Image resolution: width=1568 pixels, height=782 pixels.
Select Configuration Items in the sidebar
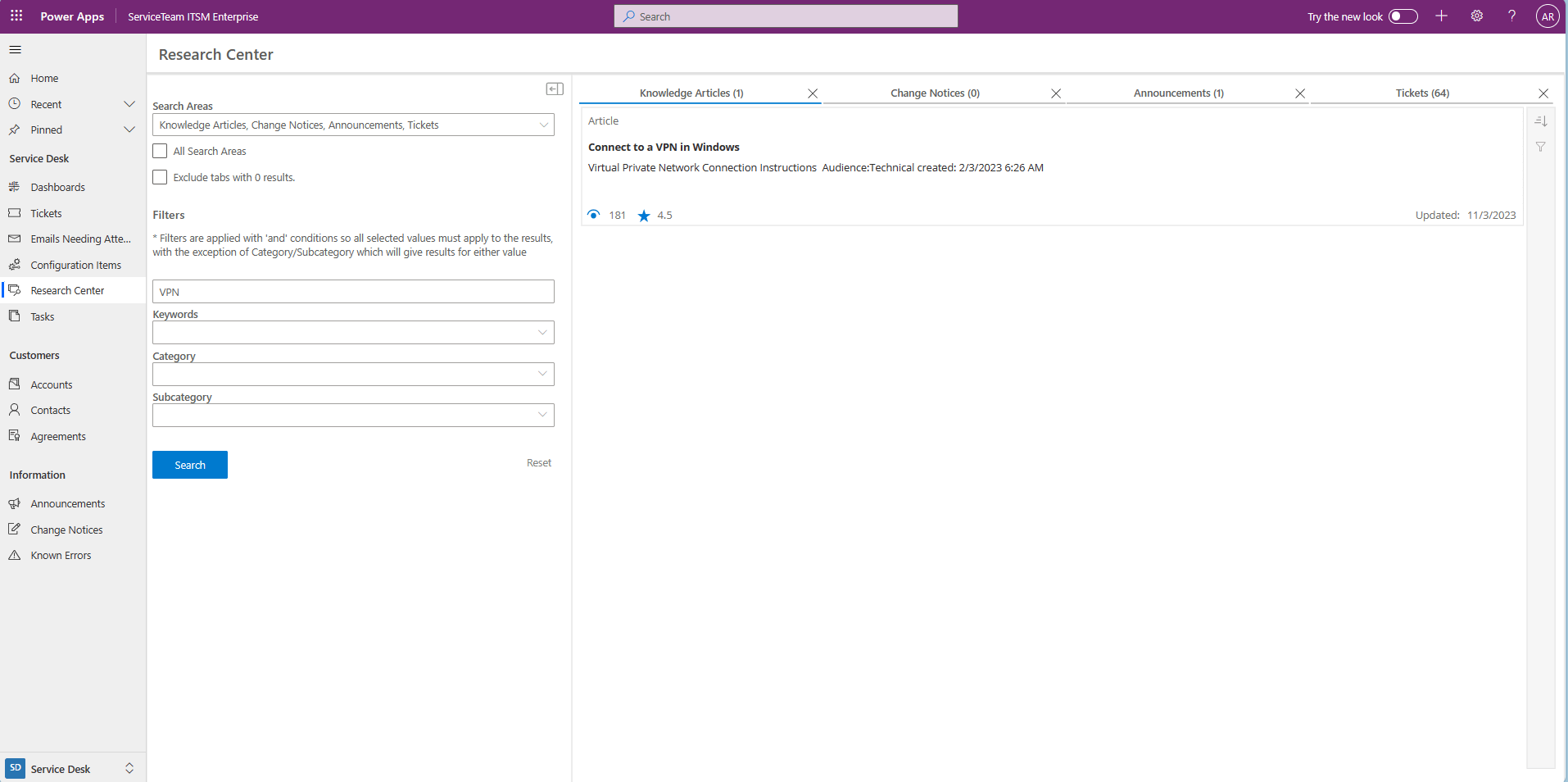click(x=75, y=265)
